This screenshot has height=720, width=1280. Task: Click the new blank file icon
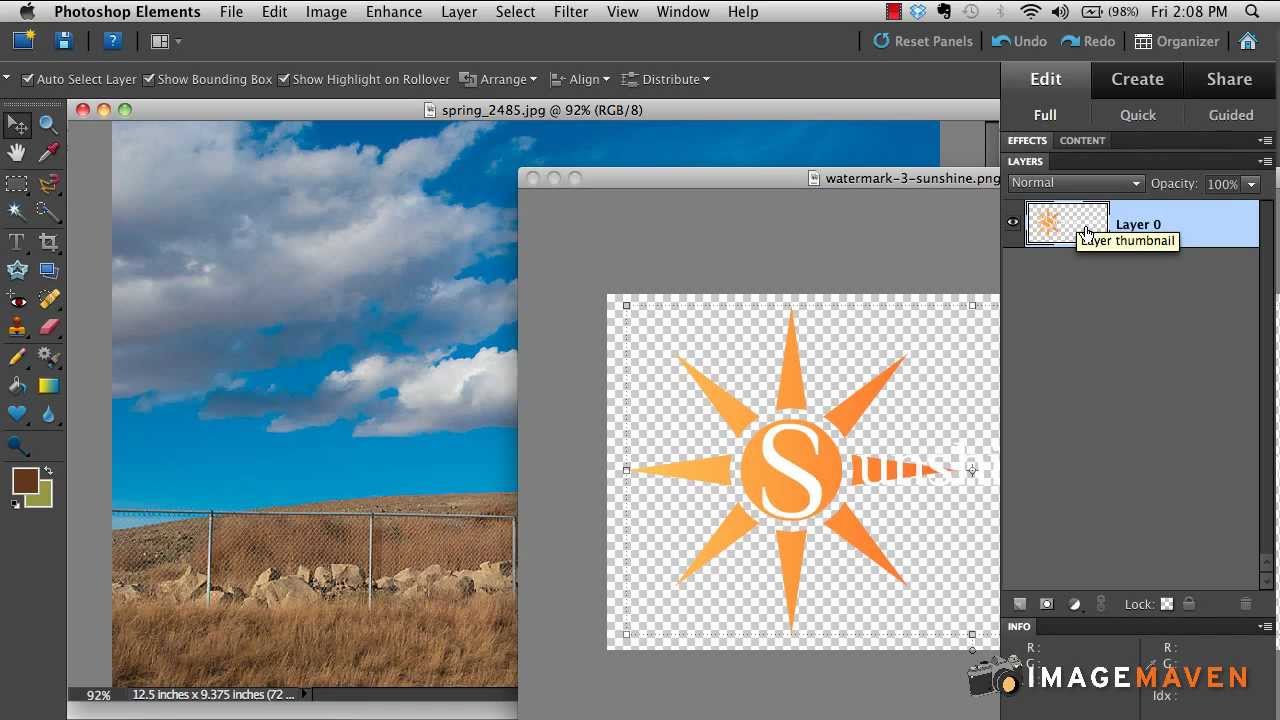click(24, 41)
